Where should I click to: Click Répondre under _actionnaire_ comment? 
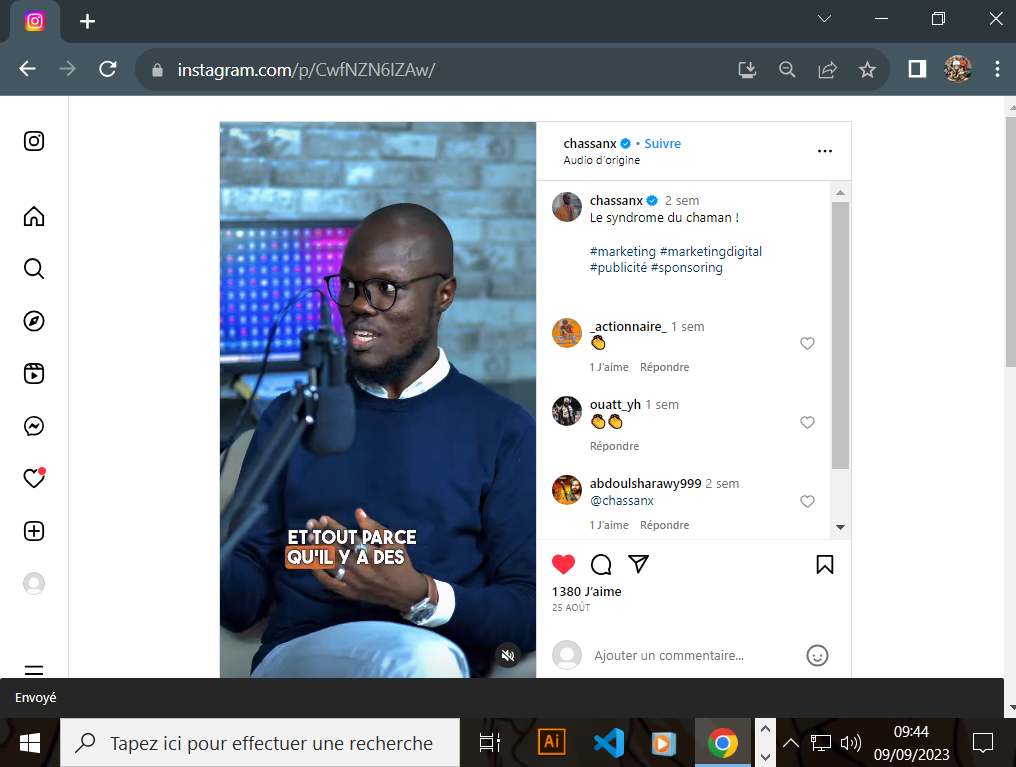pos(665,367)
